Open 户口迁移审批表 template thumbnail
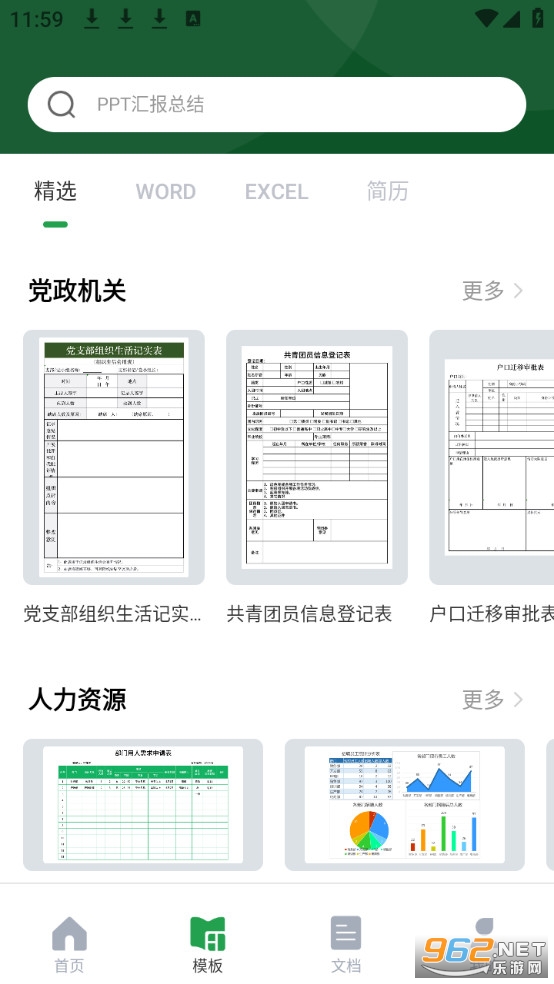The image size is (554, 984). point(491,457)
